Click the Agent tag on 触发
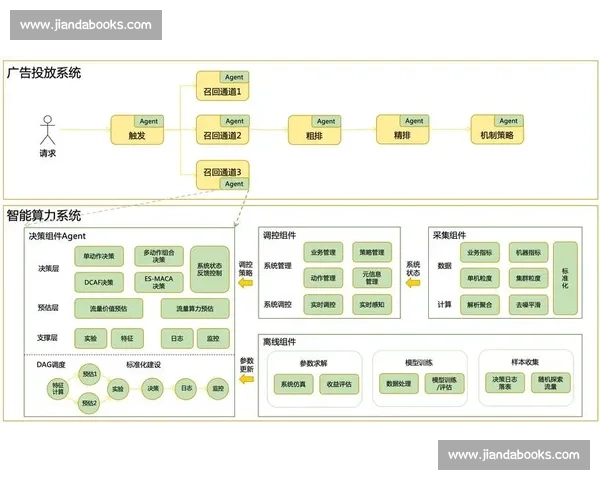Viewport: 600px width, 480px height. (148, 121)
